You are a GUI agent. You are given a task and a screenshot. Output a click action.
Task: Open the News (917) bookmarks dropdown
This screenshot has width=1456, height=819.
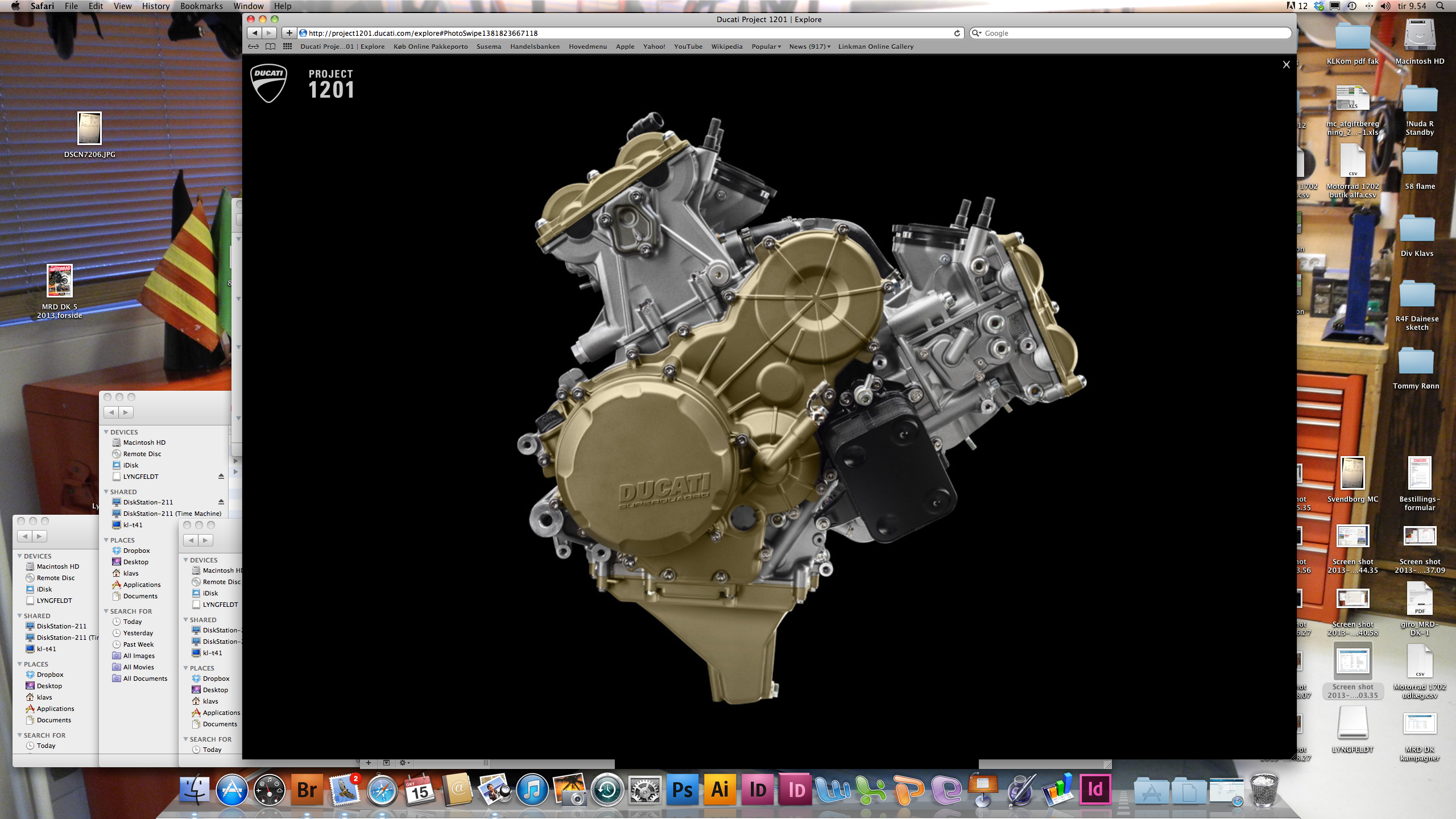pyautogui.click(x=809, y=47)
